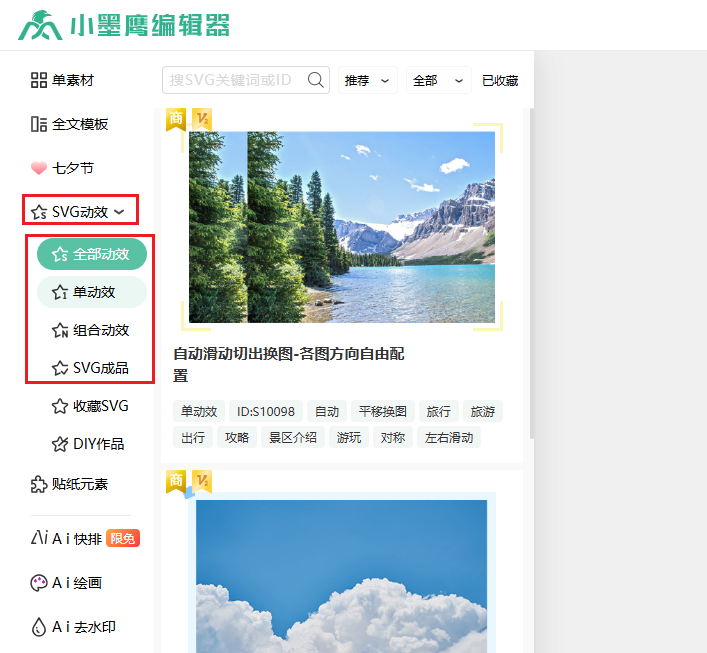
Task: Open 贴纸元素 puzzle icon entry
Action: 69,484
